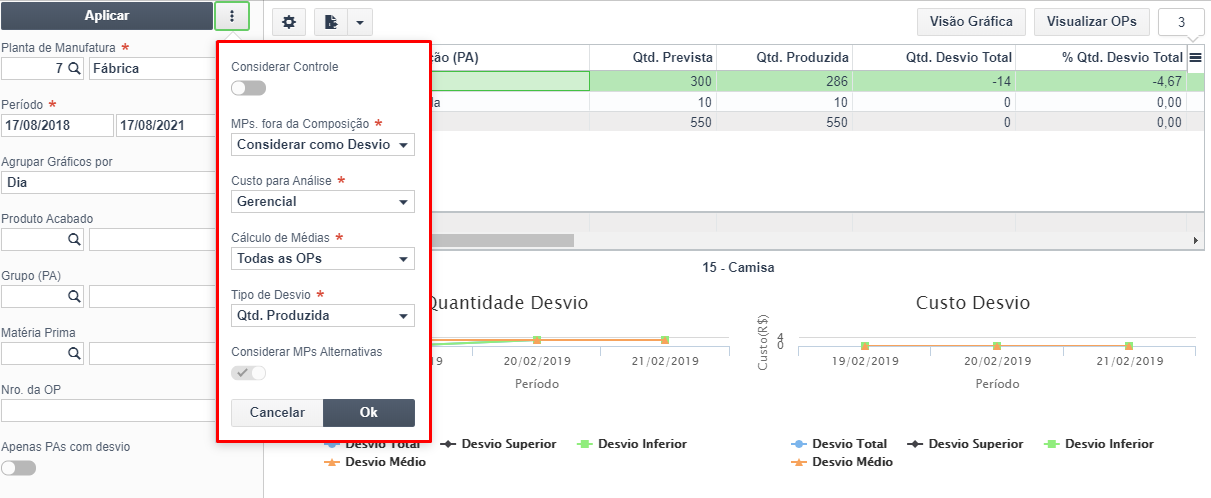Image resolution: width=1211 pixels, height=498 pixels.
Task: Toggle Considerar MPs Alternativas switch
Action: click(x=249, y=373)
